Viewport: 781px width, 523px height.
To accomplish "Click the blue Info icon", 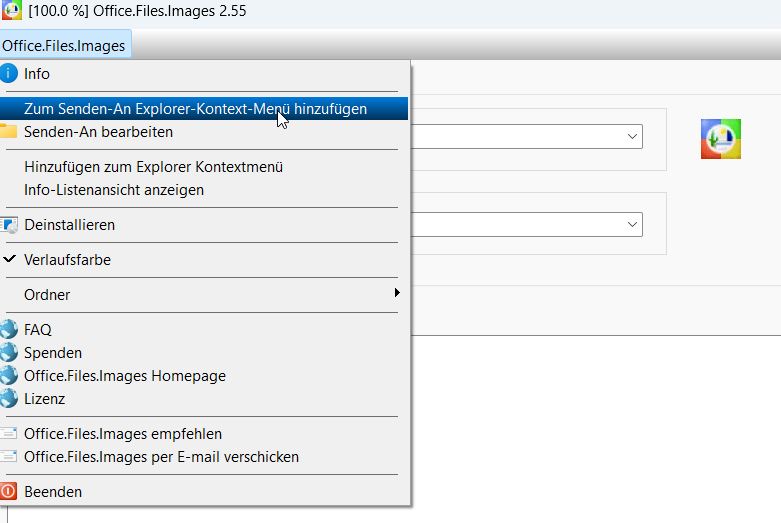I will 9,73.
